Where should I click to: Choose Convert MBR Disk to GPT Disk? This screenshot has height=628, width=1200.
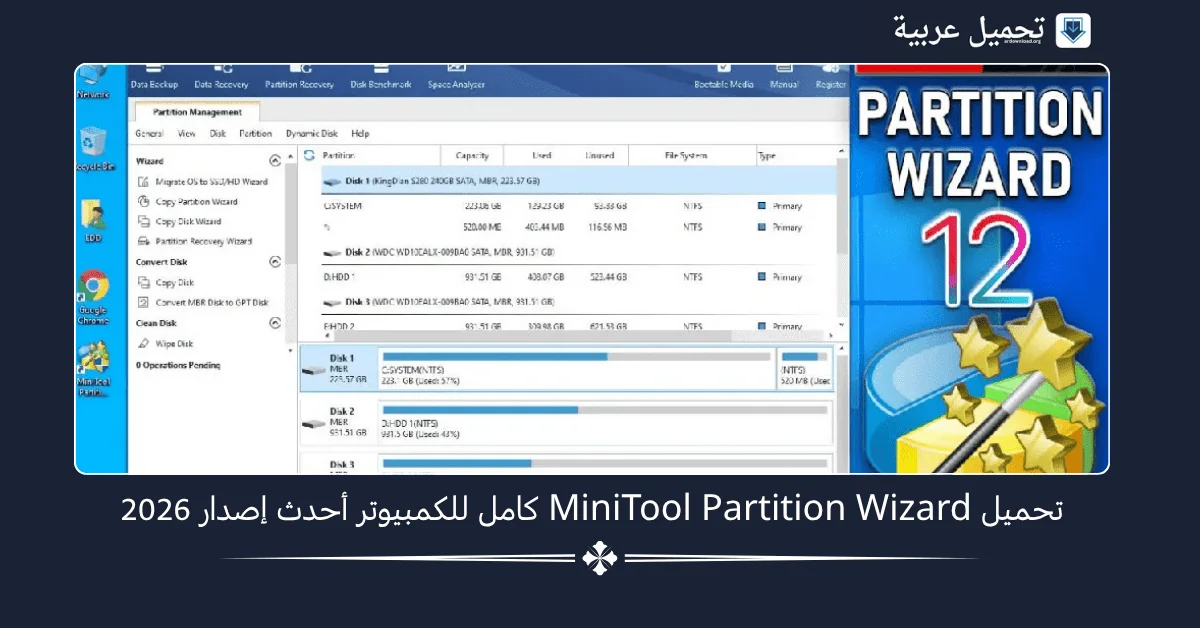[212, 303]
